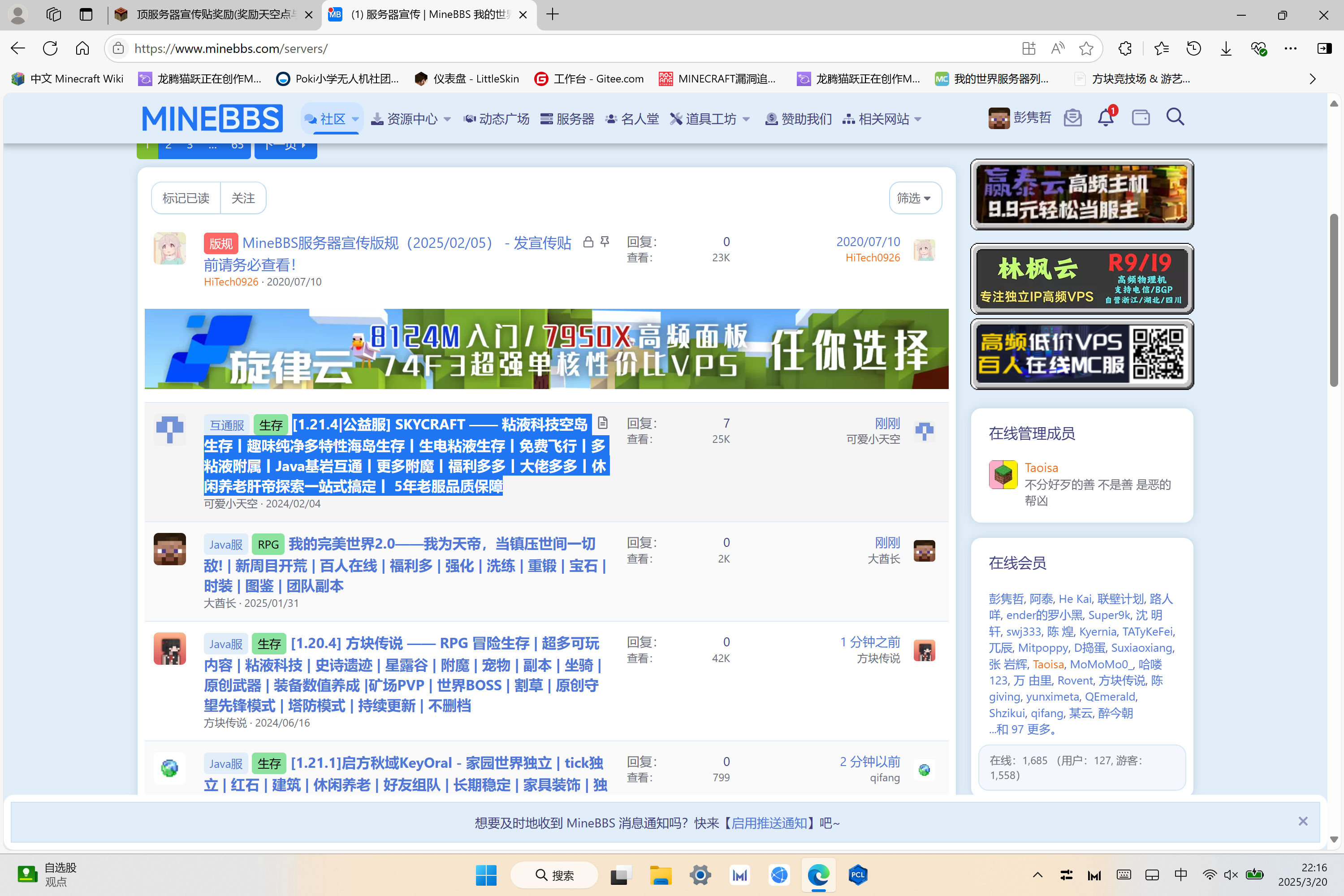Click the 互通服 tag on SKYCRAFT thread
Image resolution: width=1344 pixels, height=896 pixels.
[x=227, y=425]
